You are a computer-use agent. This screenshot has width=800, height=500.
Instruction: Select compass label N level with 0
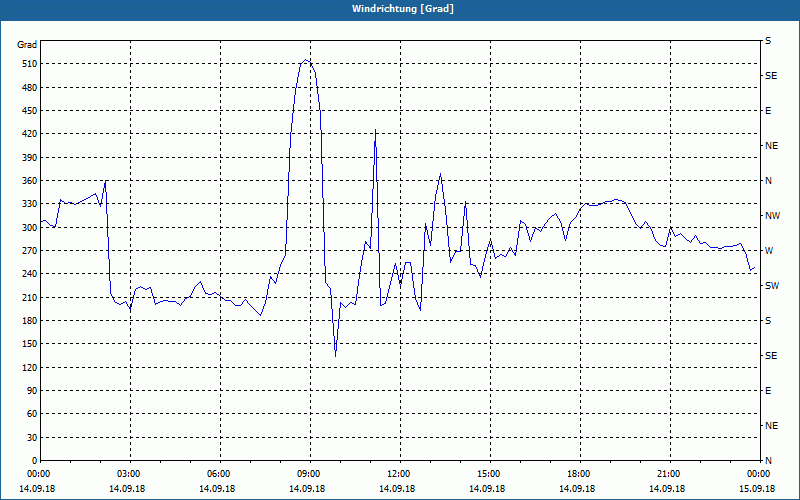[x=768, y=461]
